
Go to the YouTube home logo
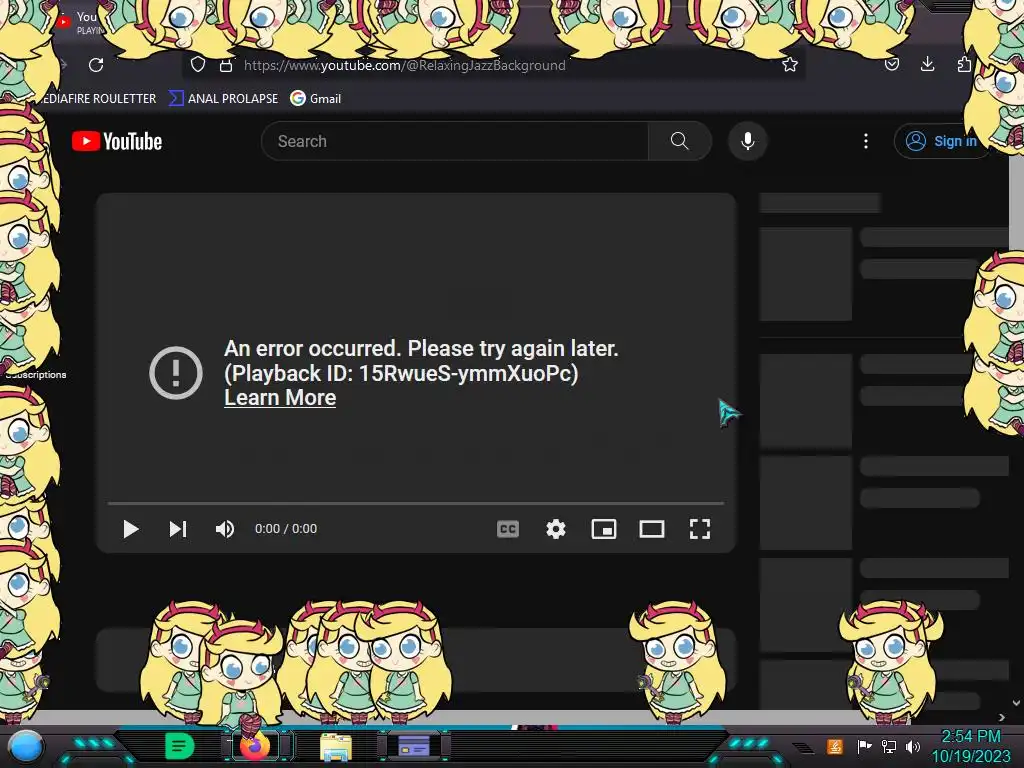point(117,141)
